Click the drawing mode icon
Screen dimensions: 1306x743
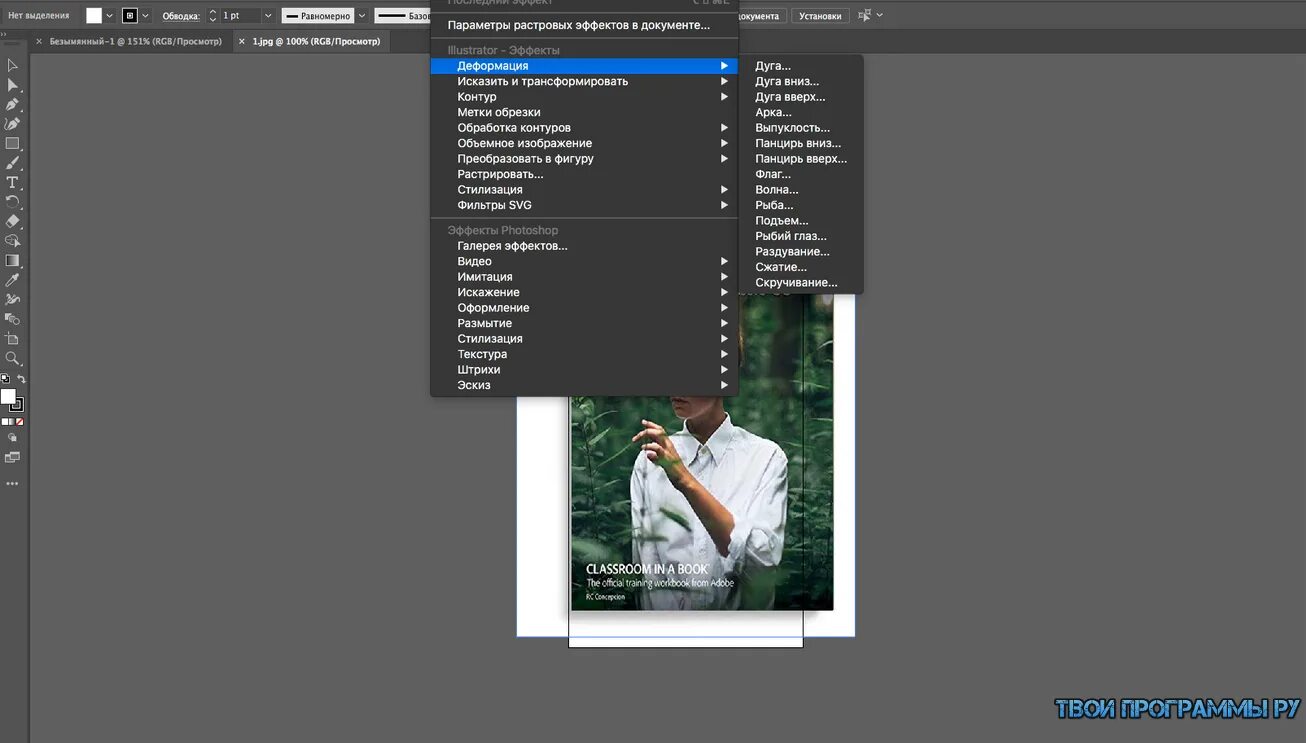(12, 437)
